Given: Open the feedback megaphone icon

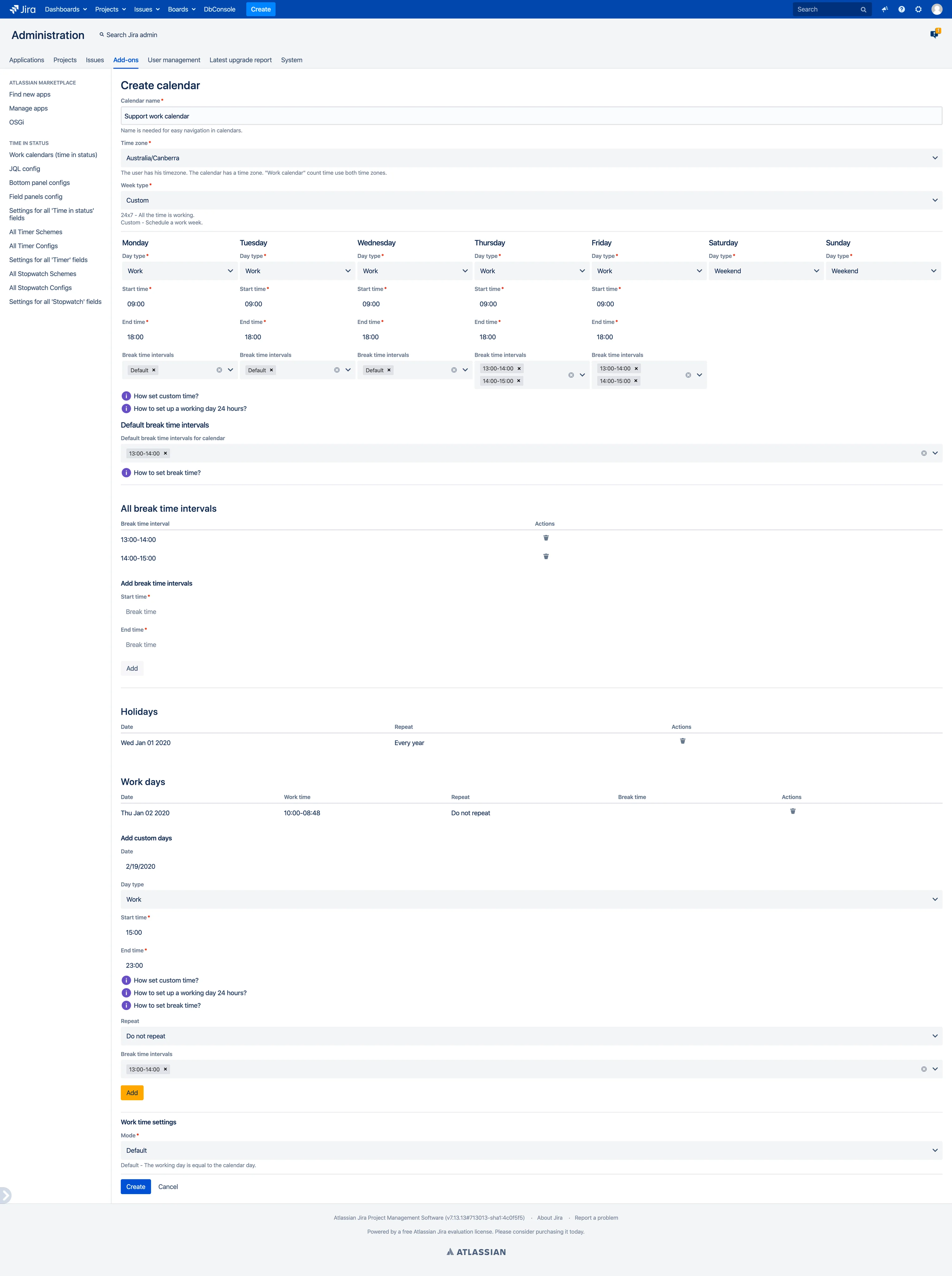Looking at the screenshot, I should tap(885, 9).
